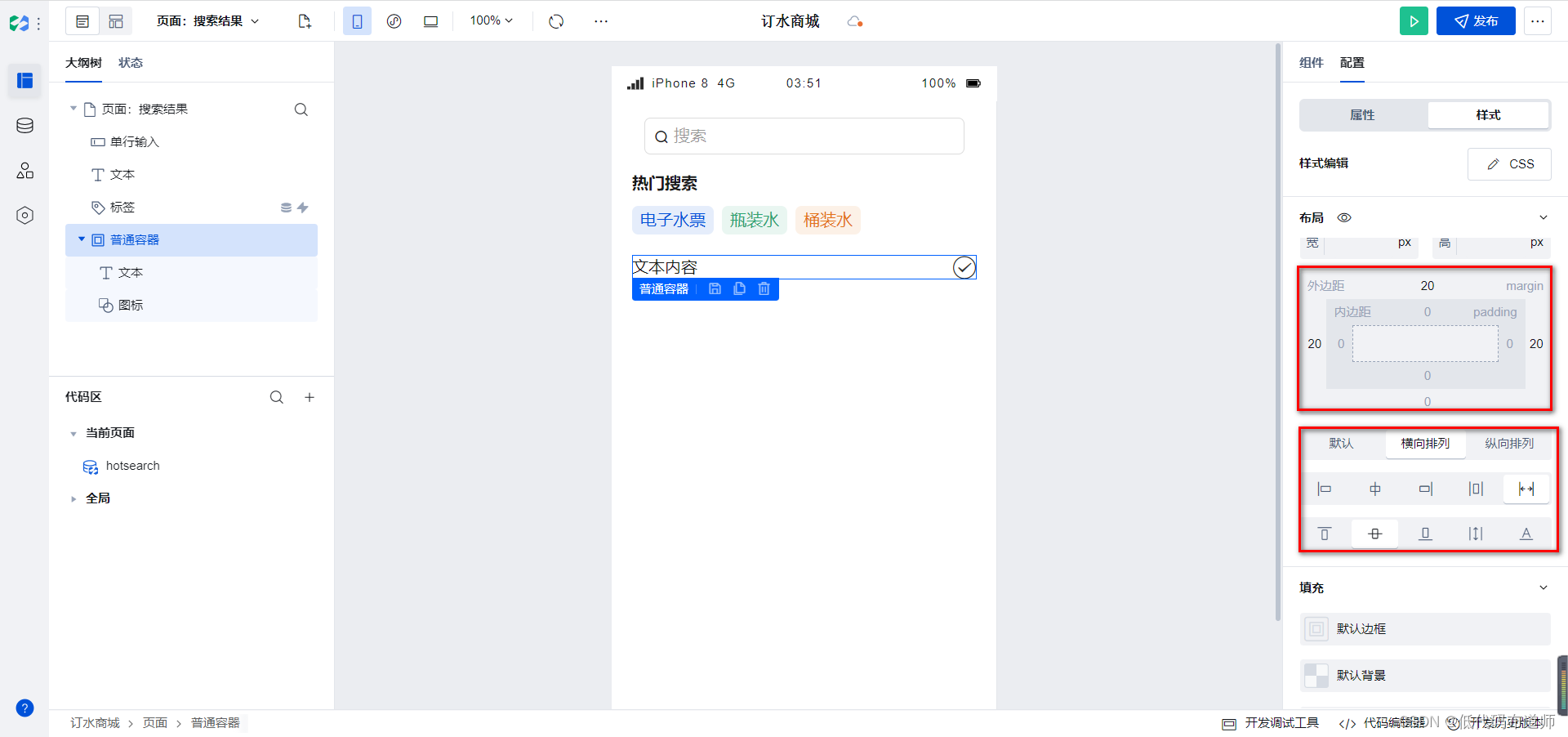Choose 横向排列 arrangement option
The height and width of the screenshot is (737, 1568).
click(1425, 444)
